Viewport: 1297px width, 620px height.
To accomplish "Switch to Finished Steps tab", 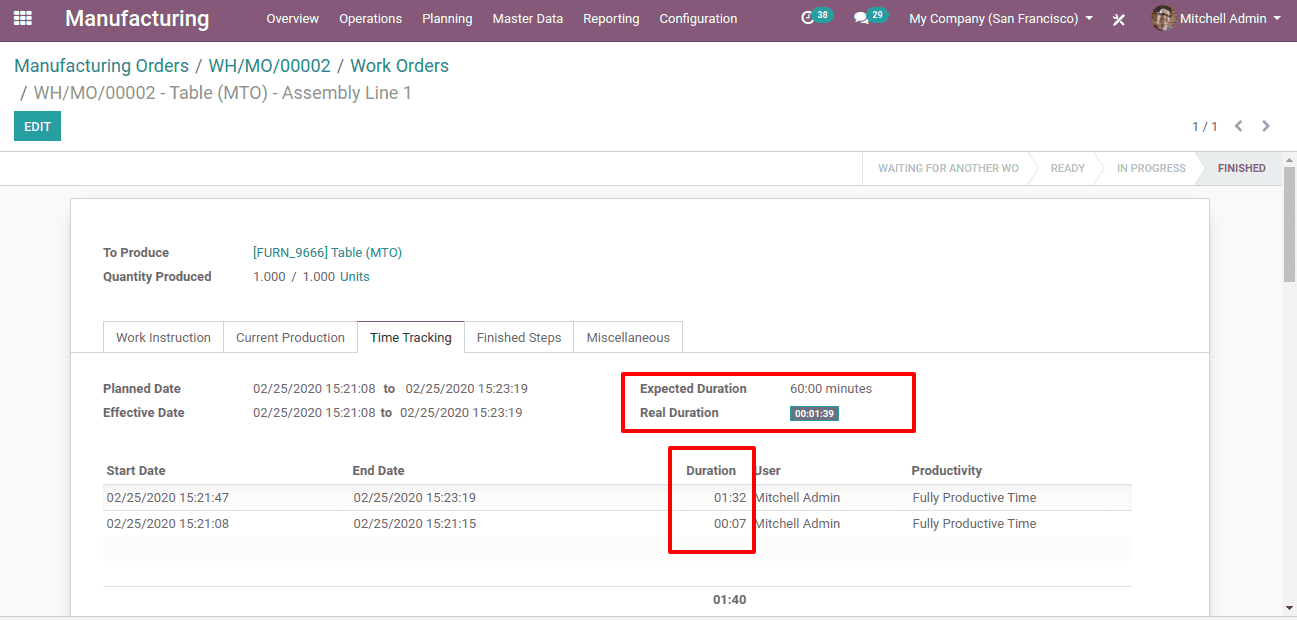I will coord(519,337).
